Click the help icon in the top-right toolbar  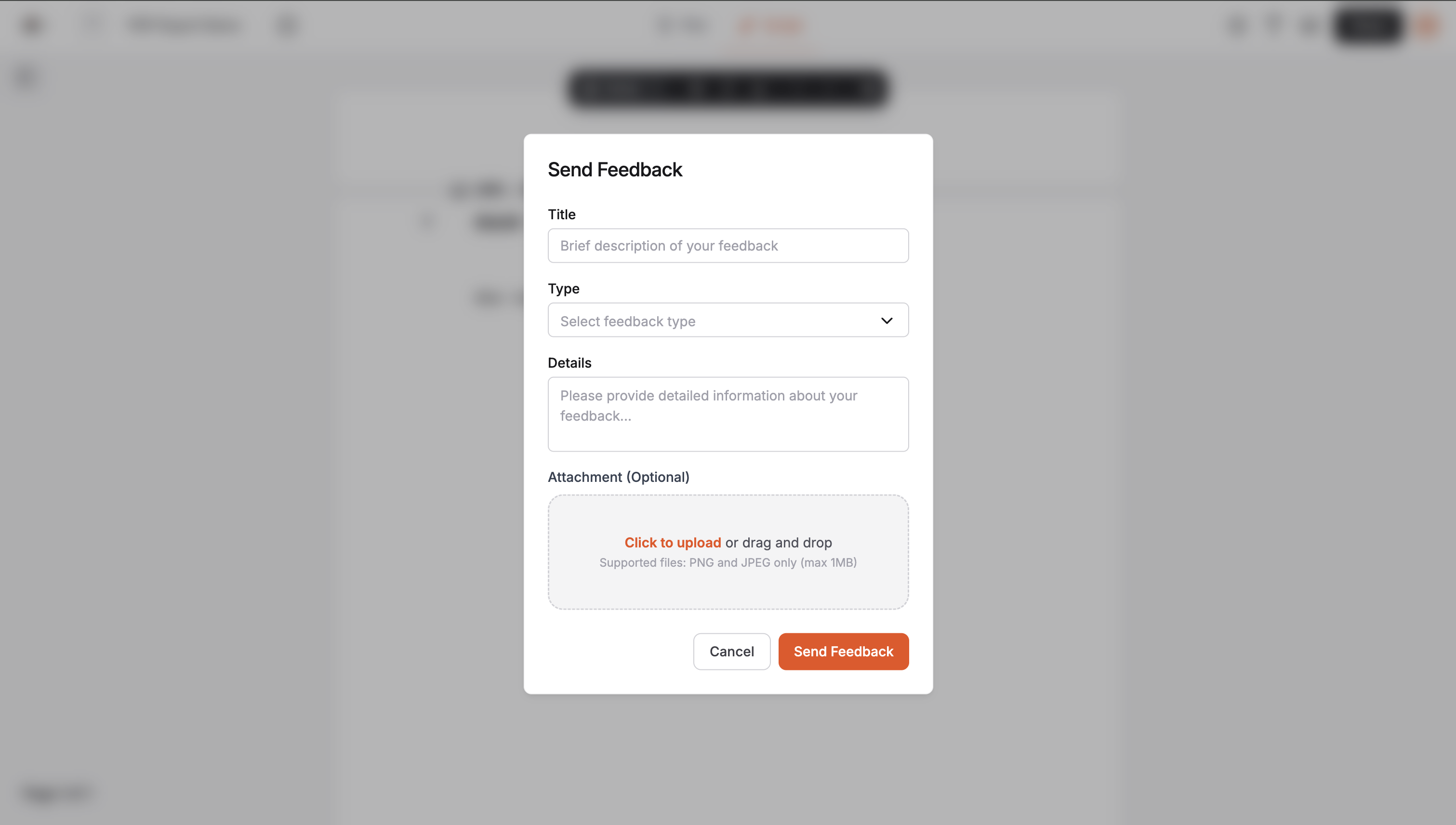tap(1273, 26)
